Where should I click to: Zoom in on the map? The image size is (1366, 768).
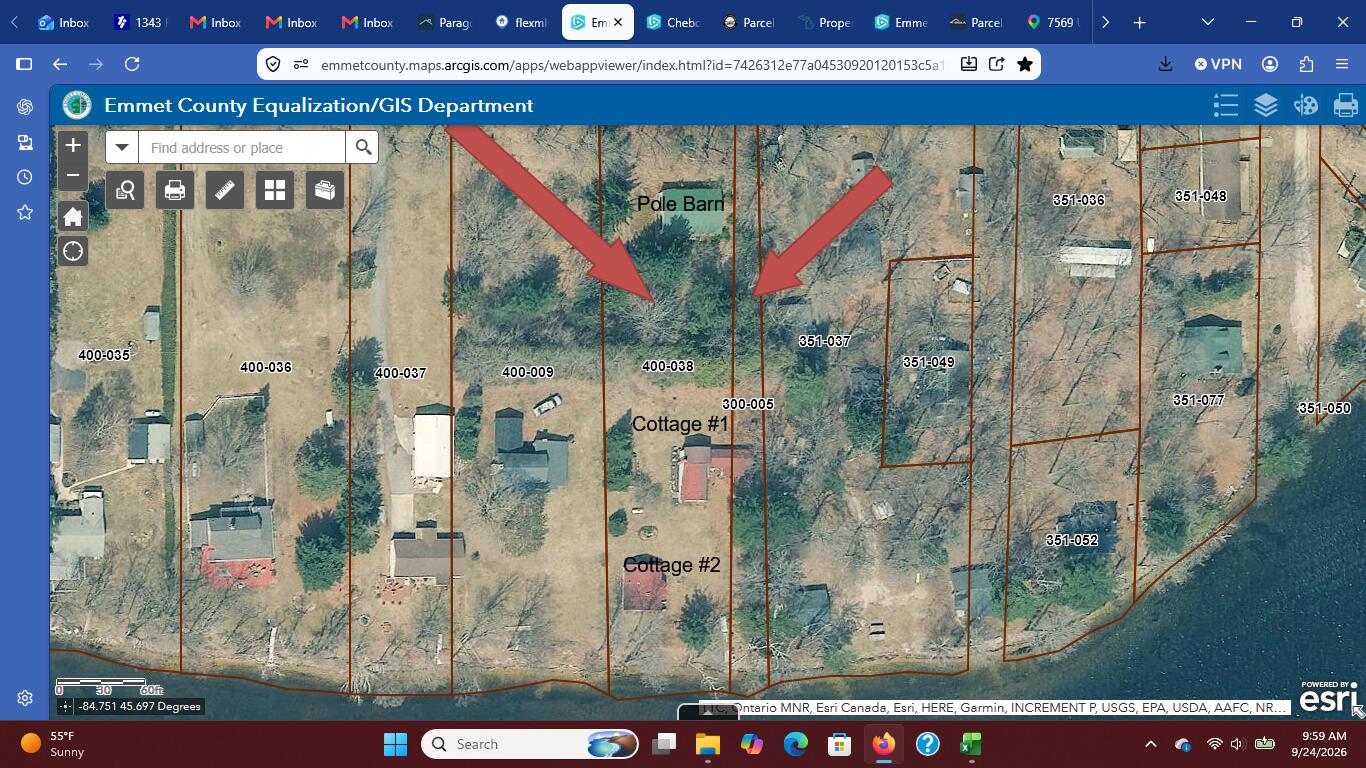click(73, 146)
